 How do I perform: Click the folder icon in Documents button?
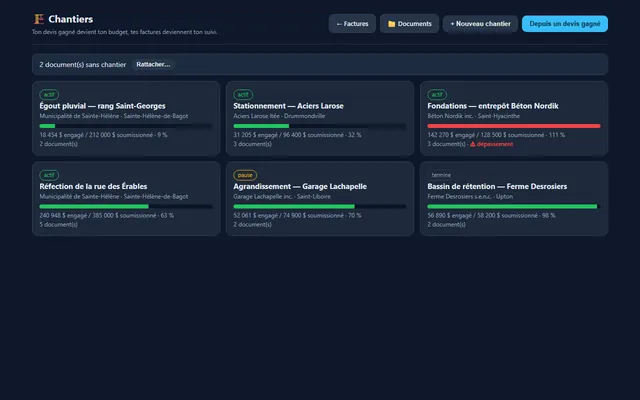(391, 24)
